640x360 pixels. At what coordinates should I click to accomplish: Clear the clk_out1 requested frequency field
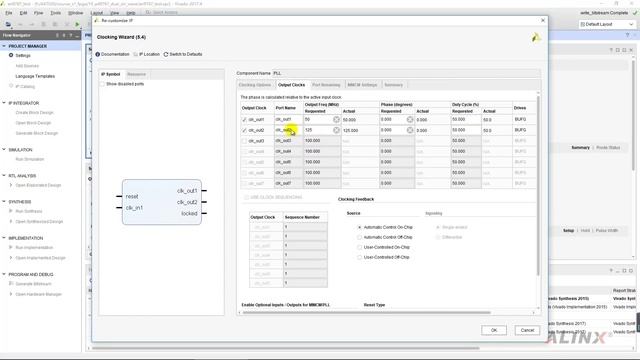click(x=336, y=120)
